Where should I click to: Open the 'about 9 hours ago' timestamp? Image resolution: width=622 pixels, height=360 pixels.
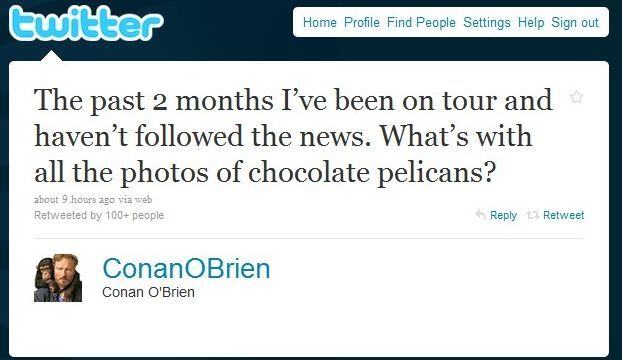click(74, 199)
